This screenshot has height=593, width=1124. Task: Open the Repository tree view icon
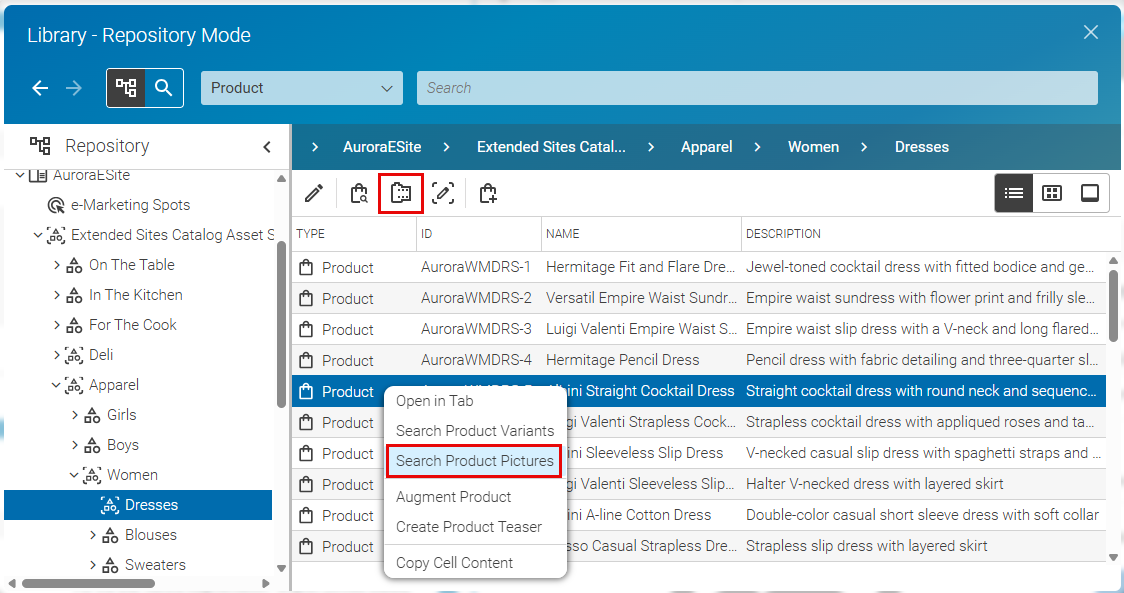click(125, 88)
